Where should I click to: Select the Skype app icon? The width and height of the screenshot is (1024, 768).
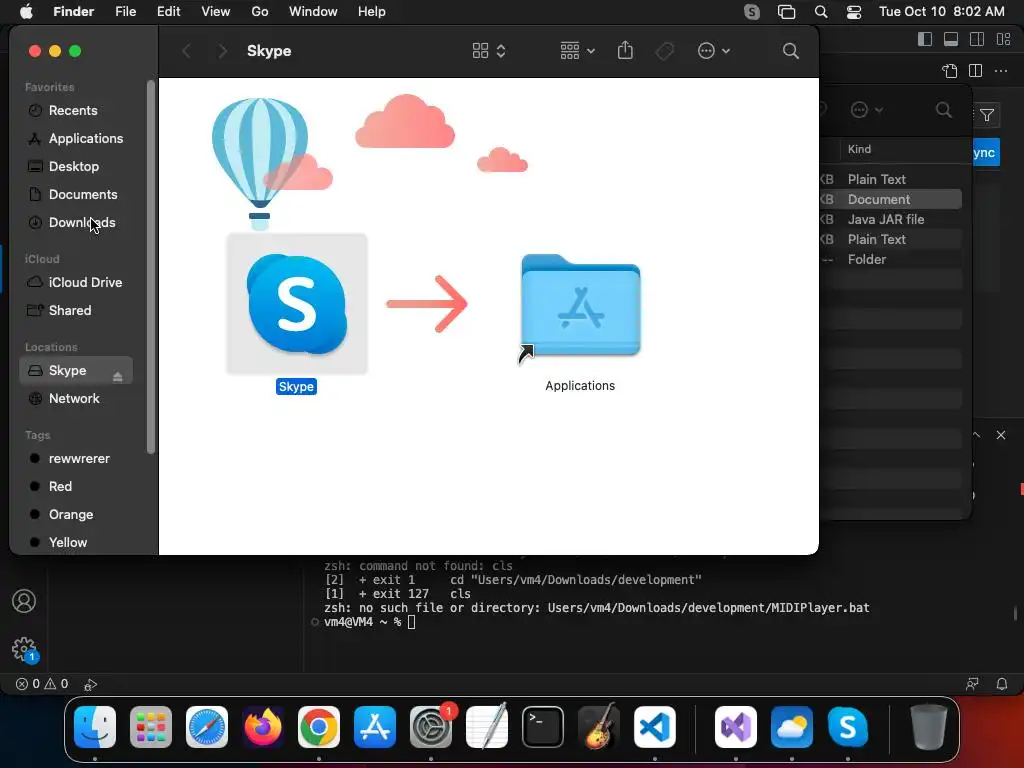point(297,304)
